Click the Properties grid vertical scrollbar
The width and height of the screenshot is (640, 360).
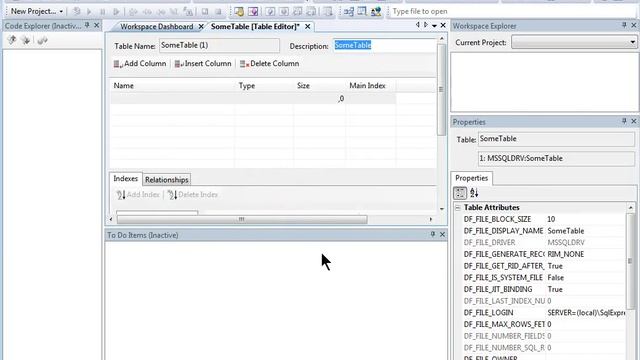tap(631, 260)
